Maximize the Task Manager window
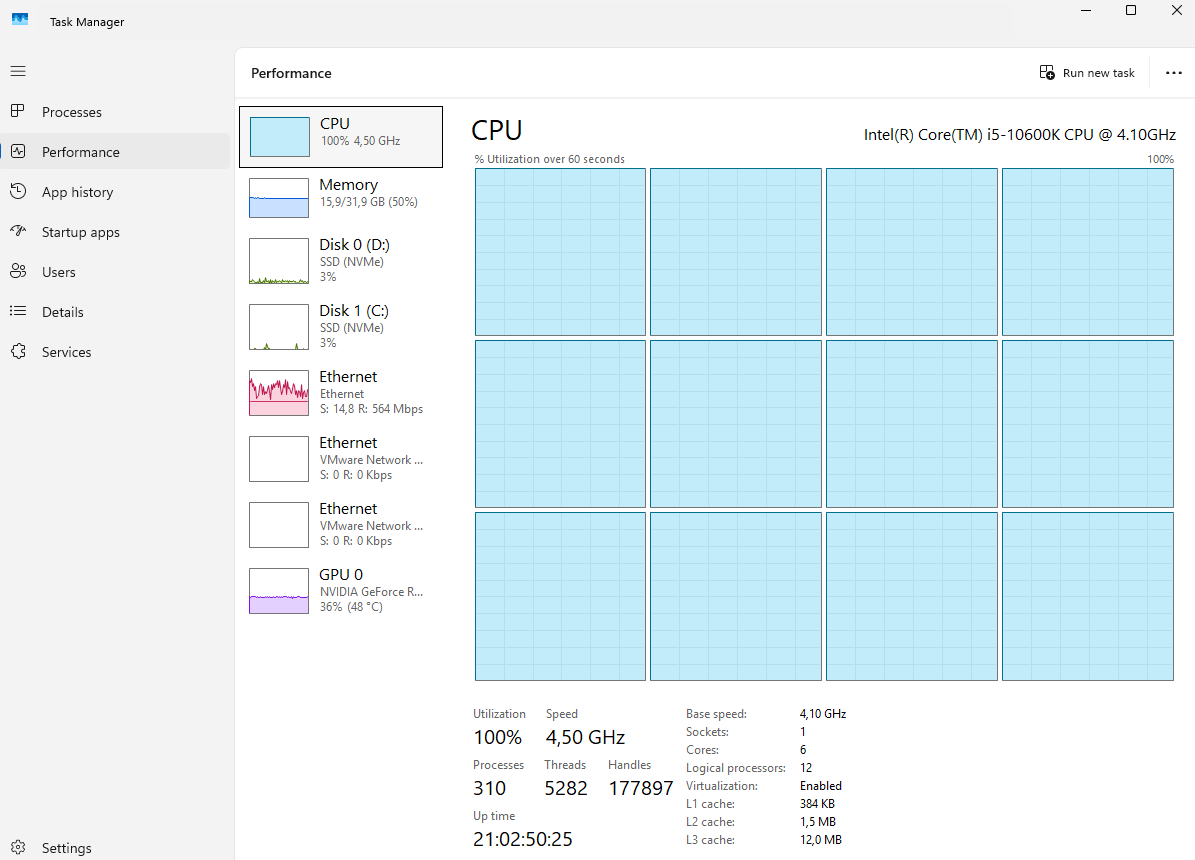This screenshot has height=860, width=1195. click(x=1131, y=10)
